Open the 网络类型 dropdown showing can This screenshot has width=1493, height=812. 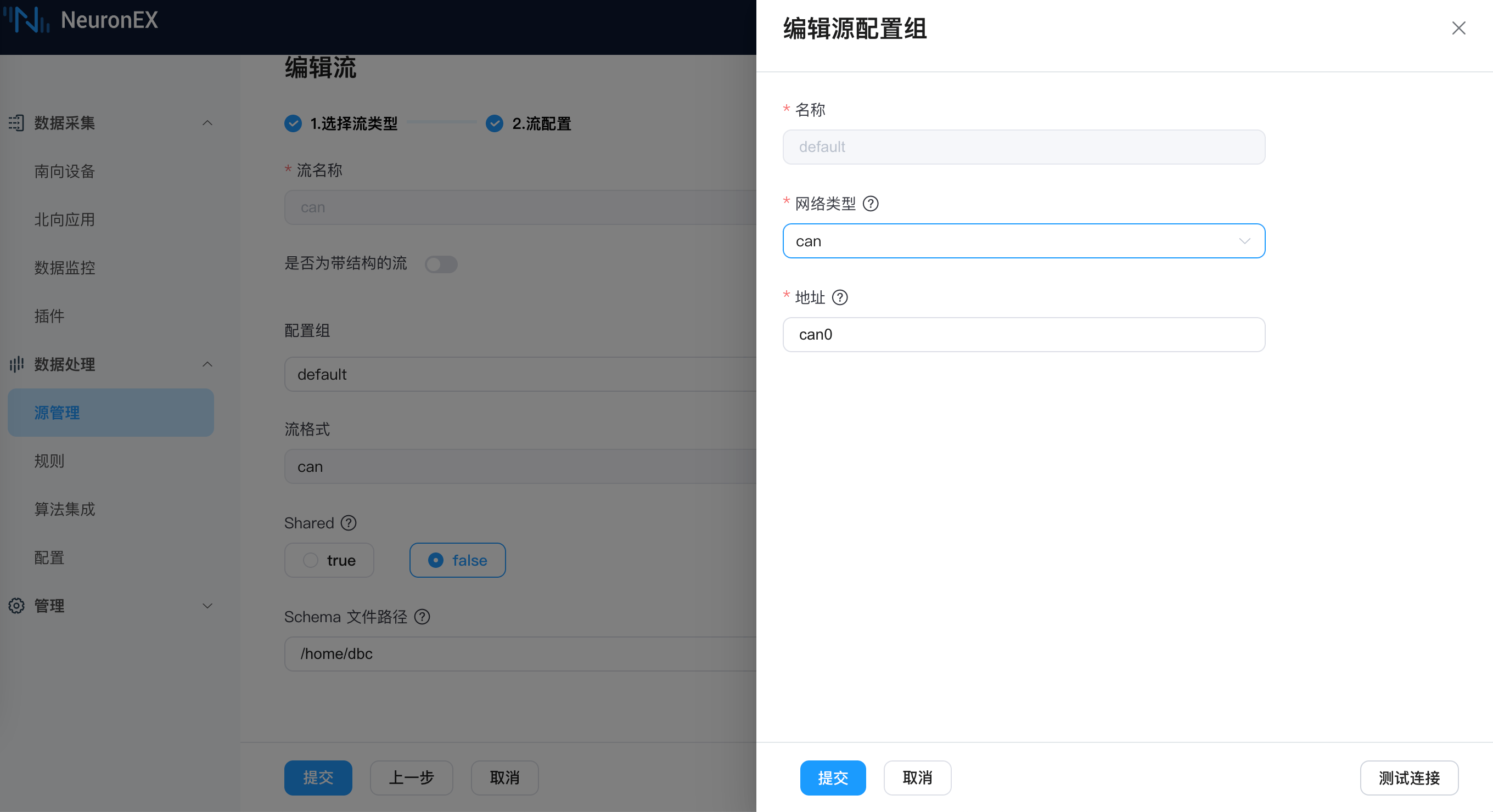[1024, 241]
